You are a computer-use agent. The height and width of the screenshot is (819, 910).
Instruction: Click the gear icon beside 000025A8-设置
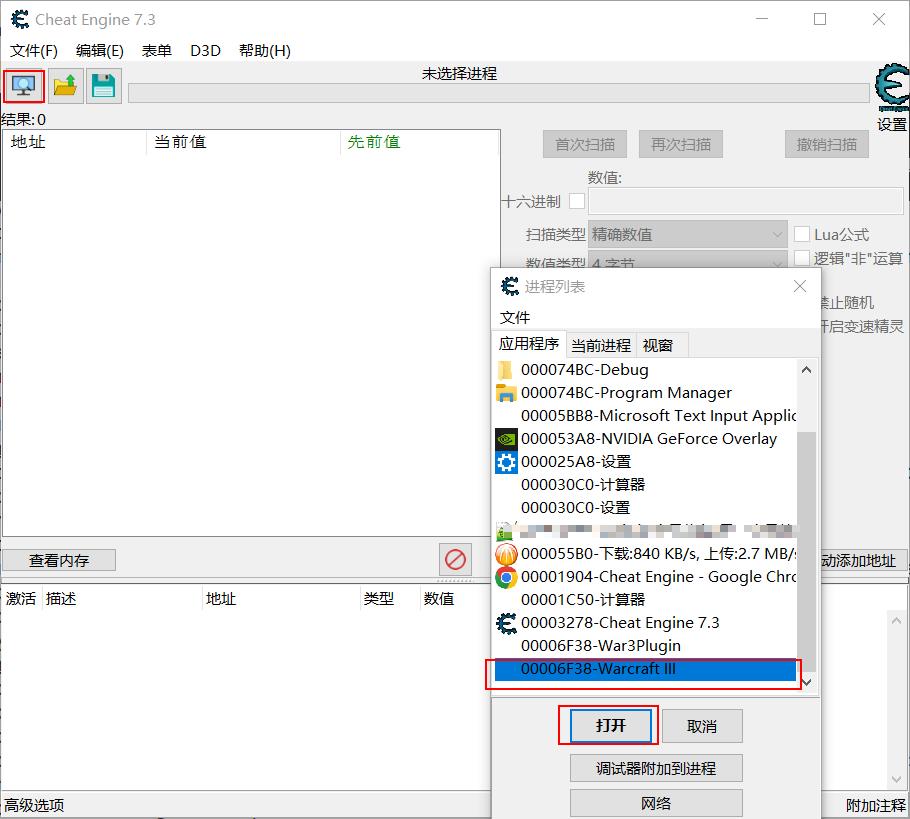point(506,462)
